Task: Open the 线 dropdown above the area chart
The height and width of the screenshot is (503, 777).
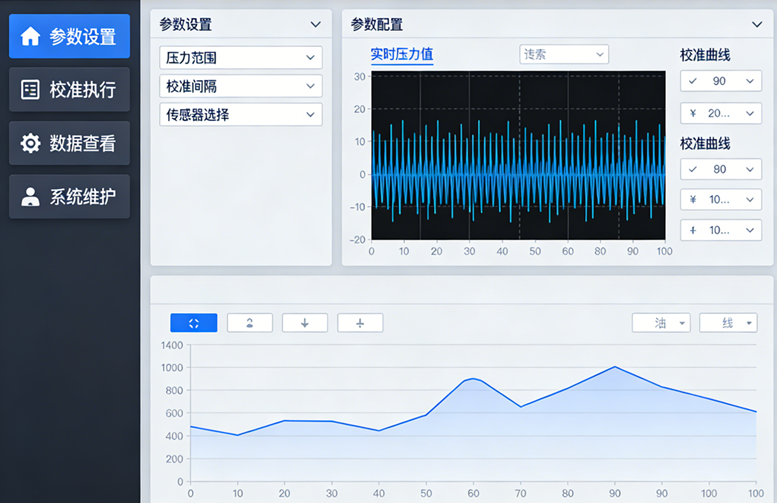Action: point(728,323)
